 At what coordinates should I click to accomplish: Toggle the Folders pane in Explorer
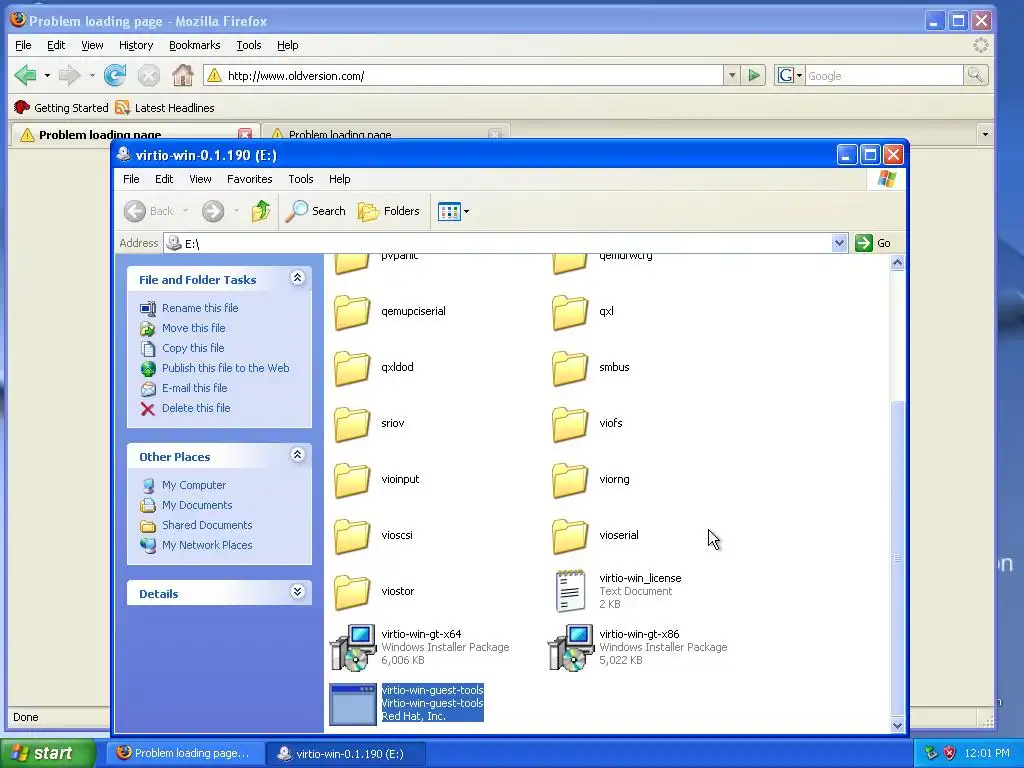[389, 211]
